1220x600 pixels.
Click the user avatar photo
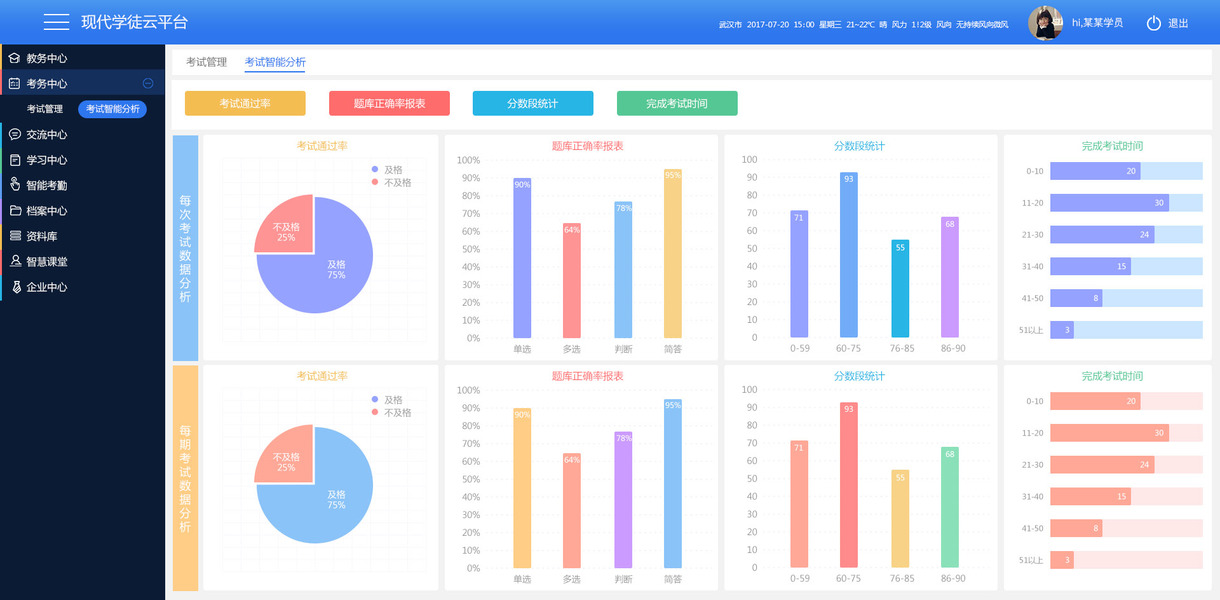coord(1045,23)
